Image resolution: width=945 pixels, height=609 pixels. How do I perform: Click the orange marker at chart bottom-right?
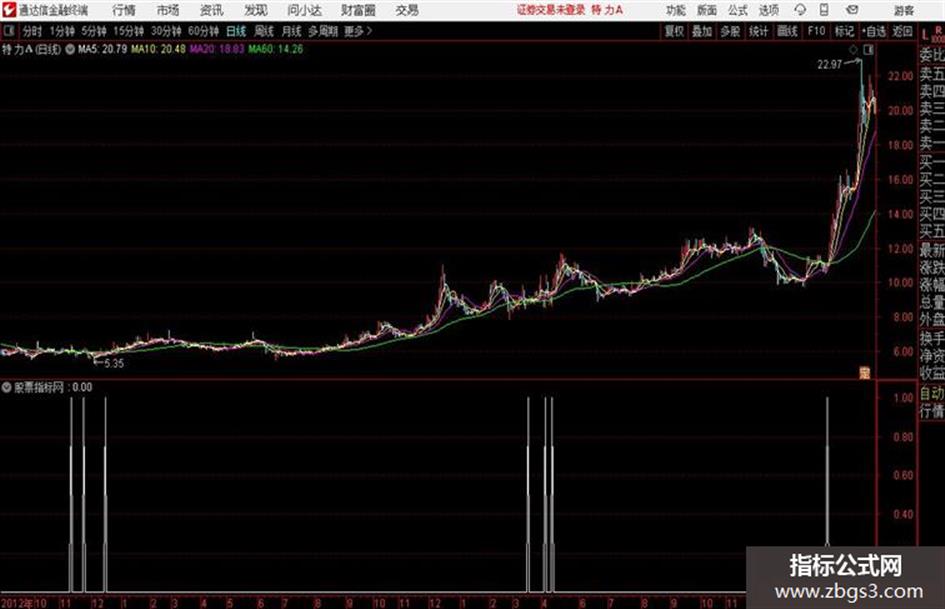[865, 373]
